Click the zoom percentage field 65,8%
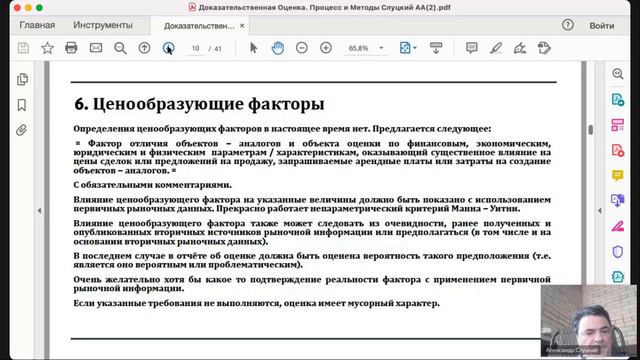 pos(359,49)
